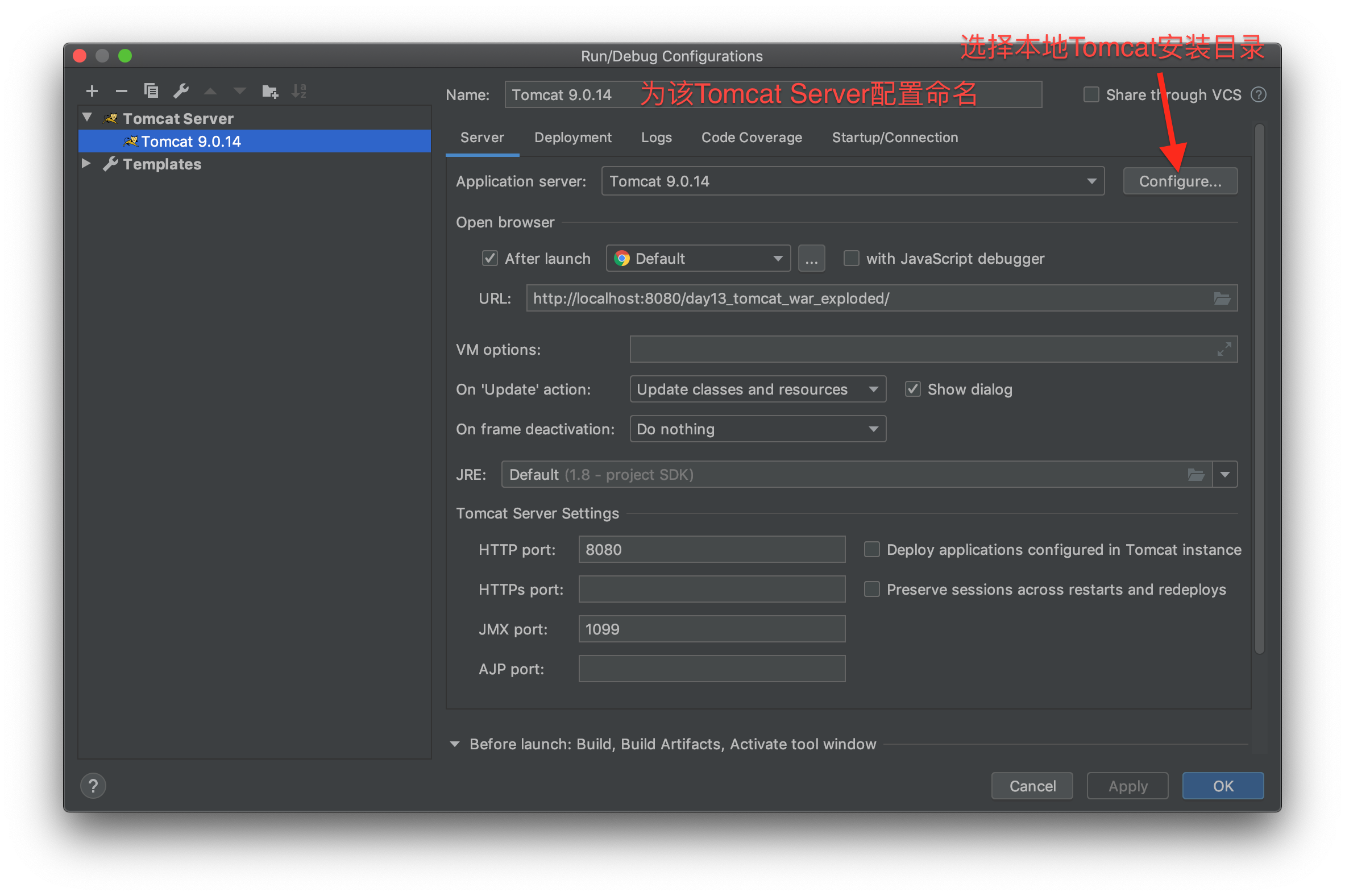Click the help icon beside Share through VCS
This screenshot has width=1345, height=896.
click(1259, 95)
